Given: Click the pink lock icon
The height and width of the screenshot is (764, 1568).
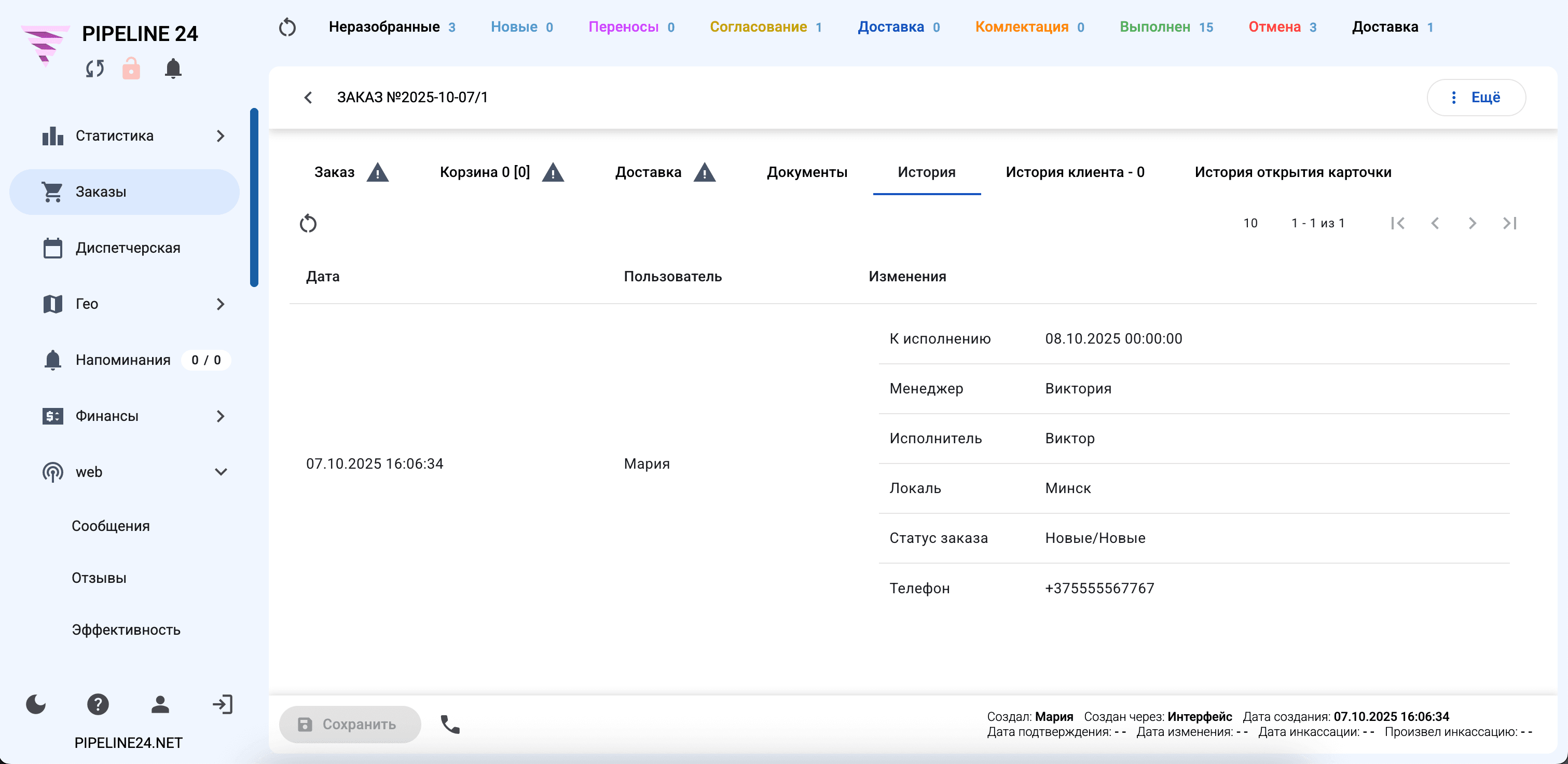Looking at the screenshot, I should click(x=131, y=68).
